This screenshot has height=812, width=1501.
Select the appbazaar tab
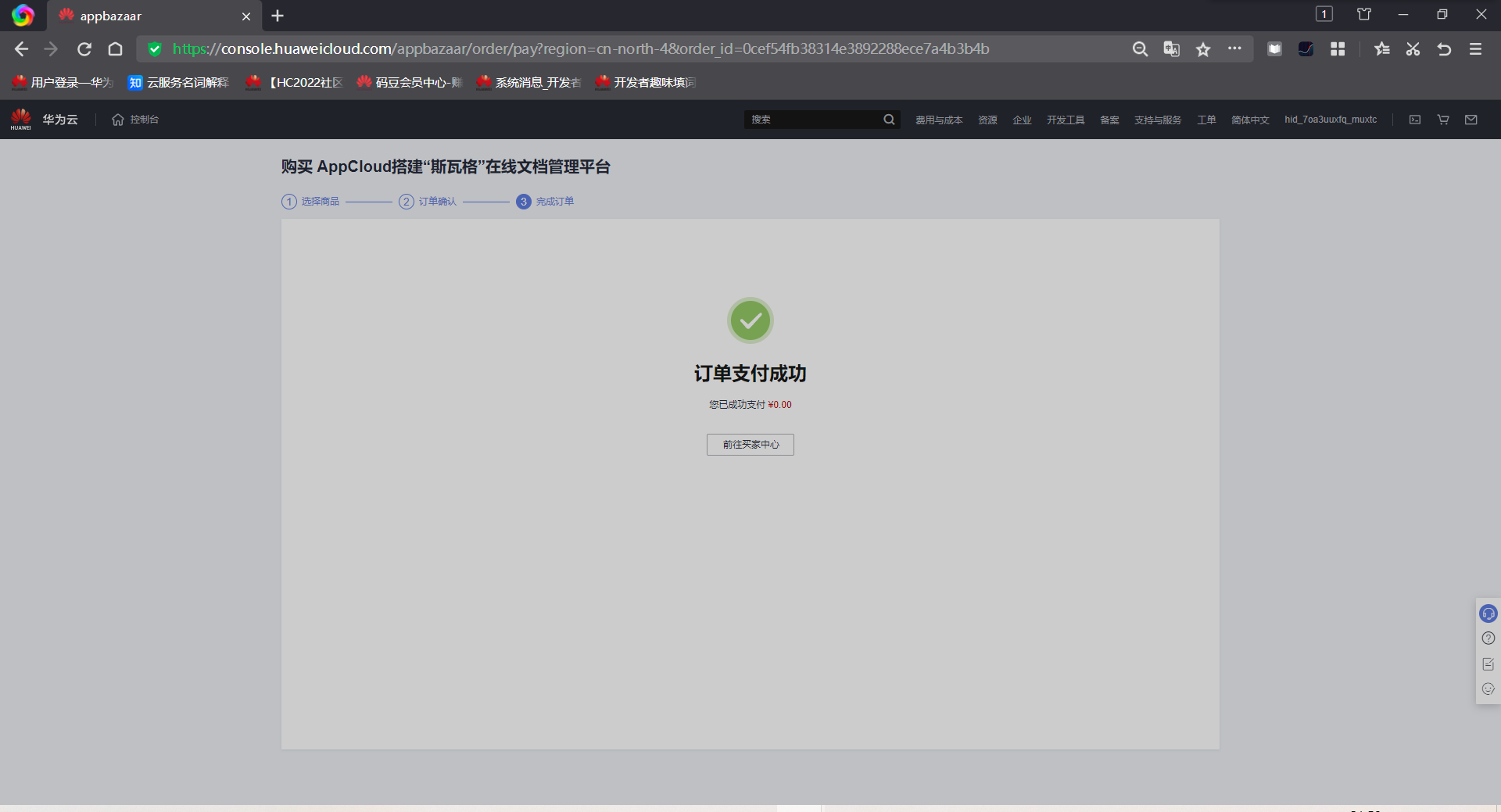[x=154, y=16]
